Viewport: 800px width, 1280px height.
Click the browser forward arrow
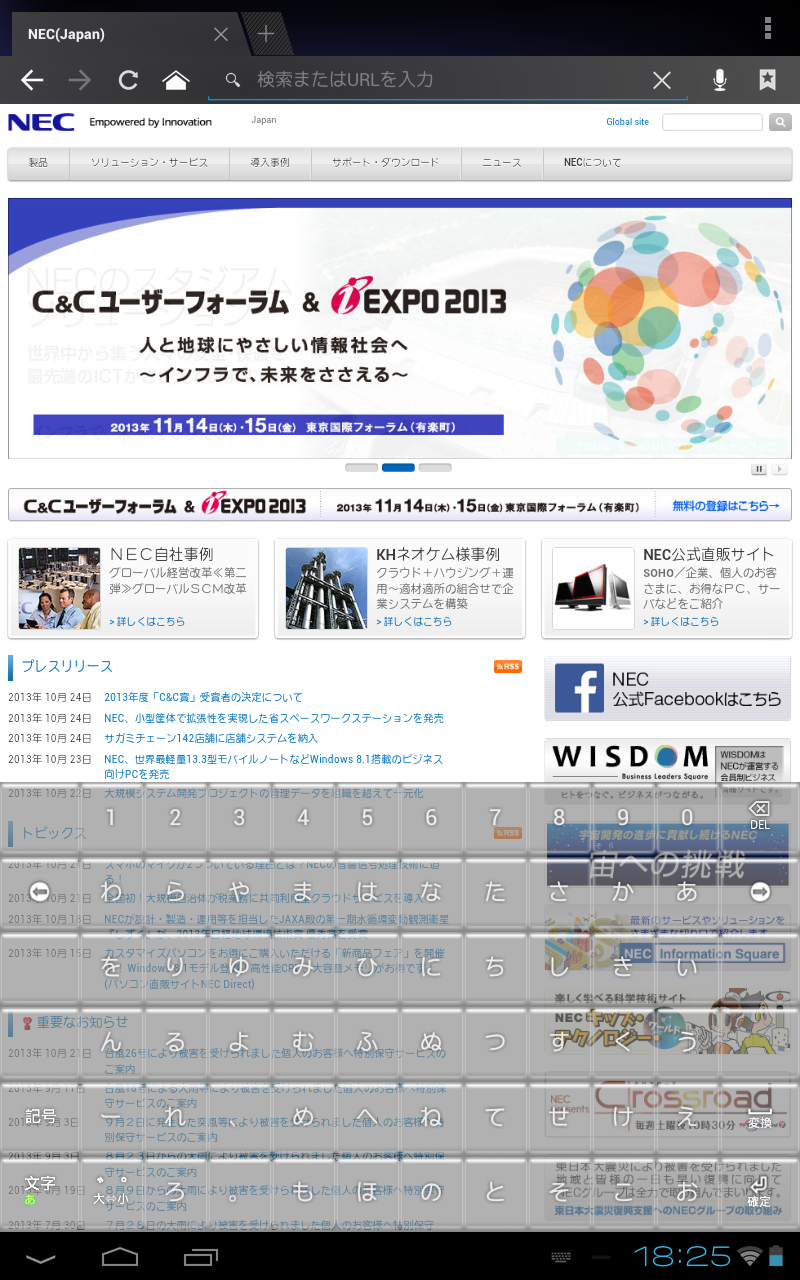80,80
